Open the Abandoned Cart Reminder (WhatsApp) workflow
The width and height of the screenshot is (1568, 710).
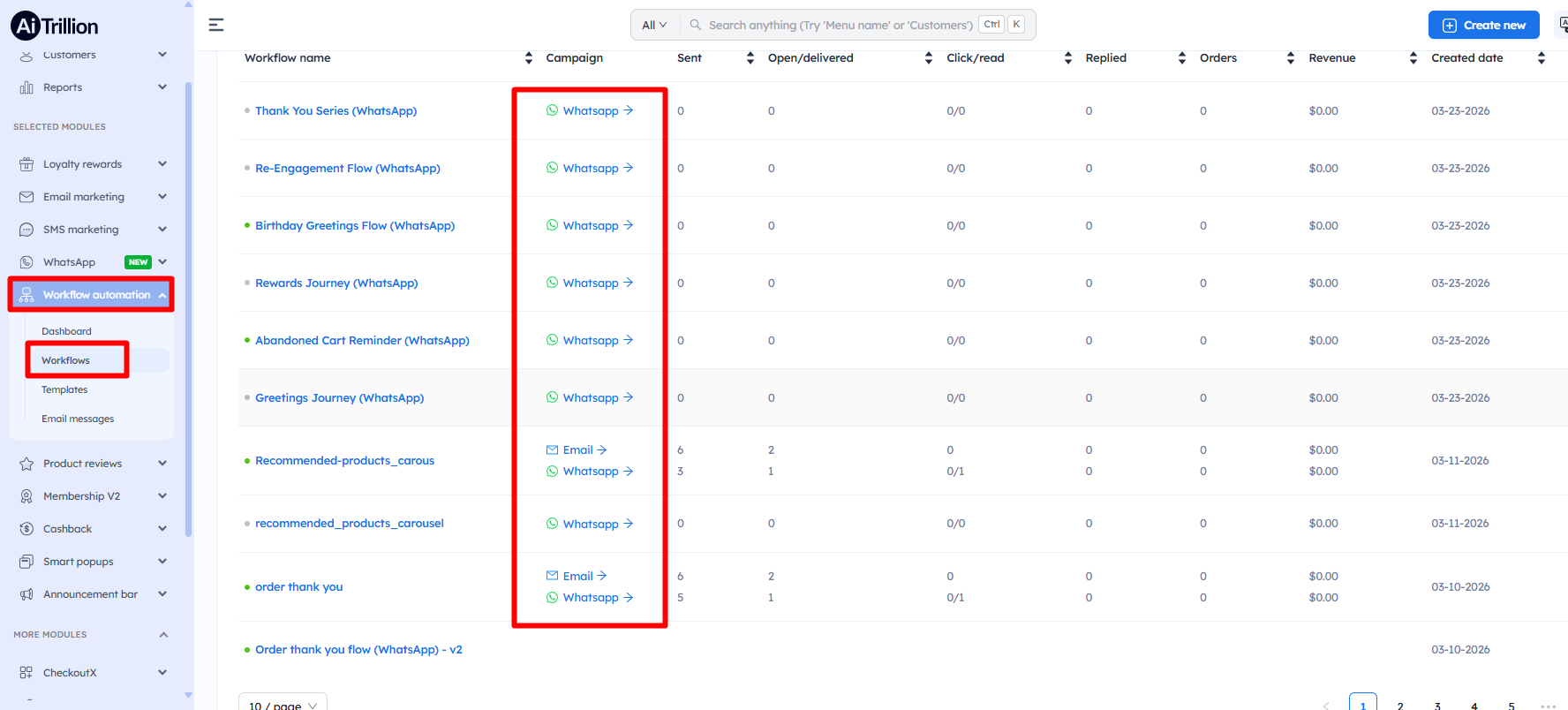362,341
